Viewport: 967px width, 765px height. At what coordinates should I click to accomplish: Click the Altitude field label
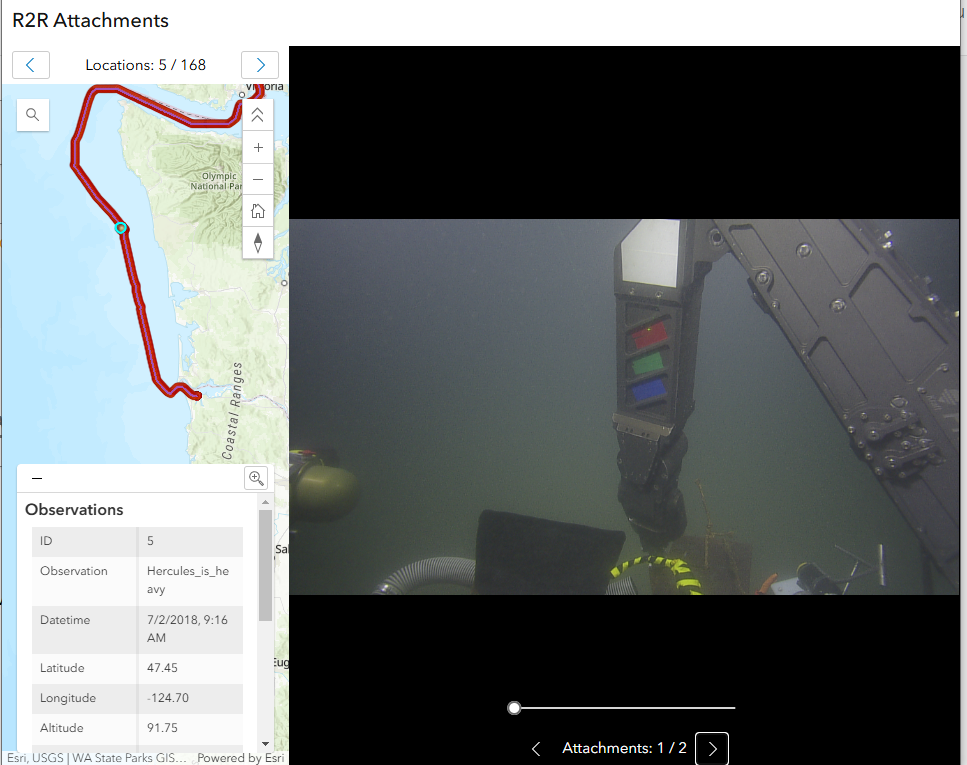pos(61,728)
